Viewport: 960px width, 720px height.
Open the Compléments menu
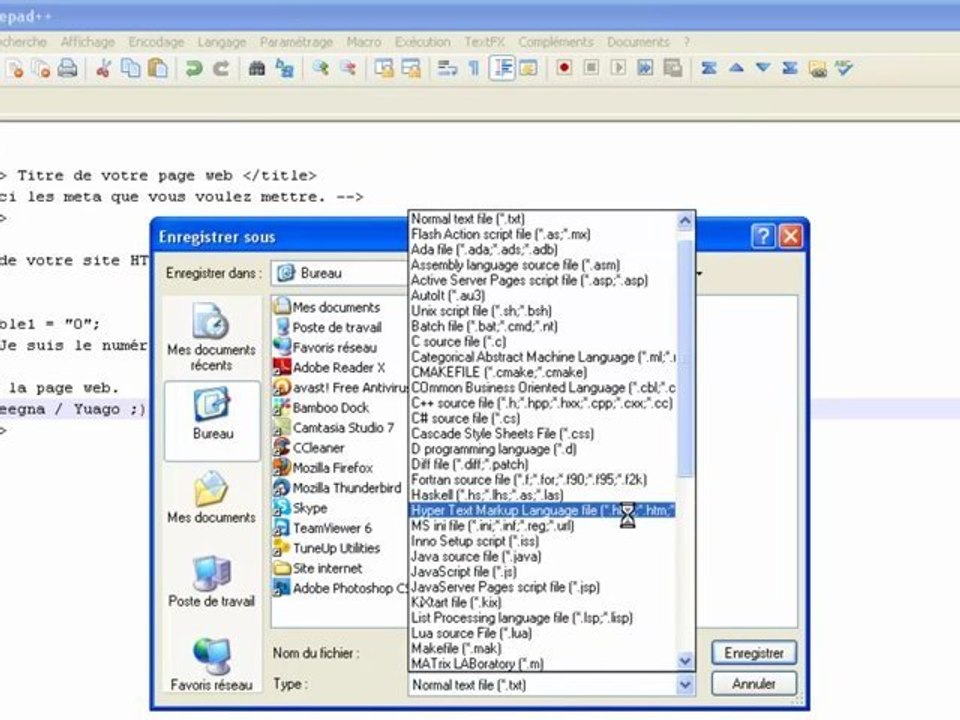pyautogui.click(x=556, y=42)
